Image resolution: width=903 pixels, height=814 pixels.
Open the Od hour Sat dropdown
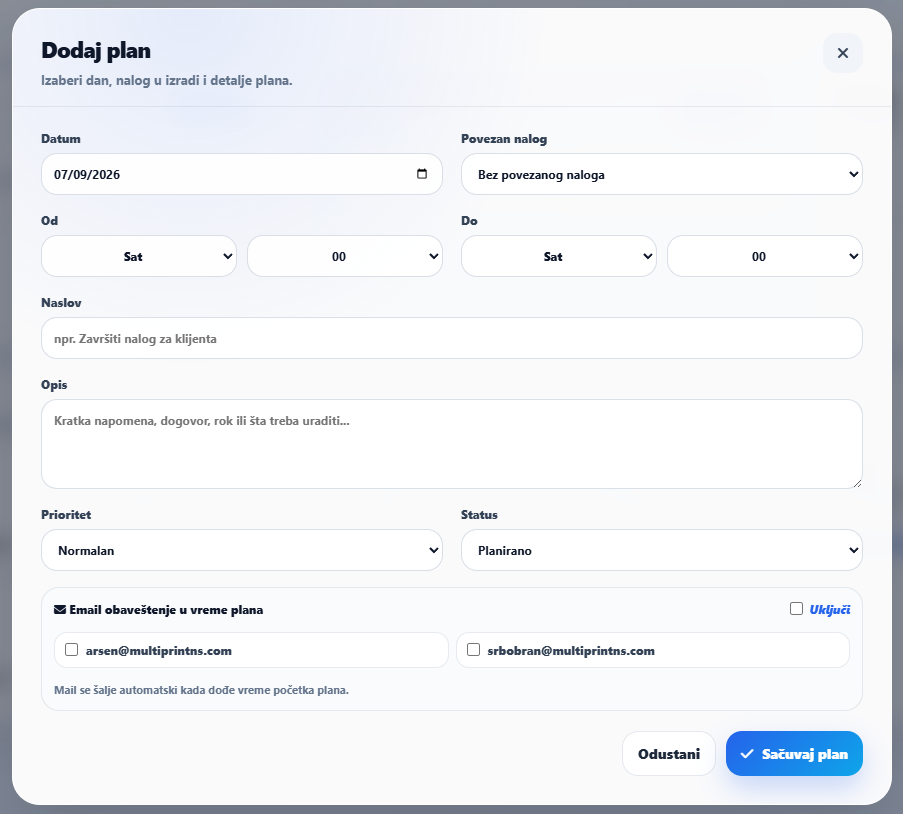139,256
